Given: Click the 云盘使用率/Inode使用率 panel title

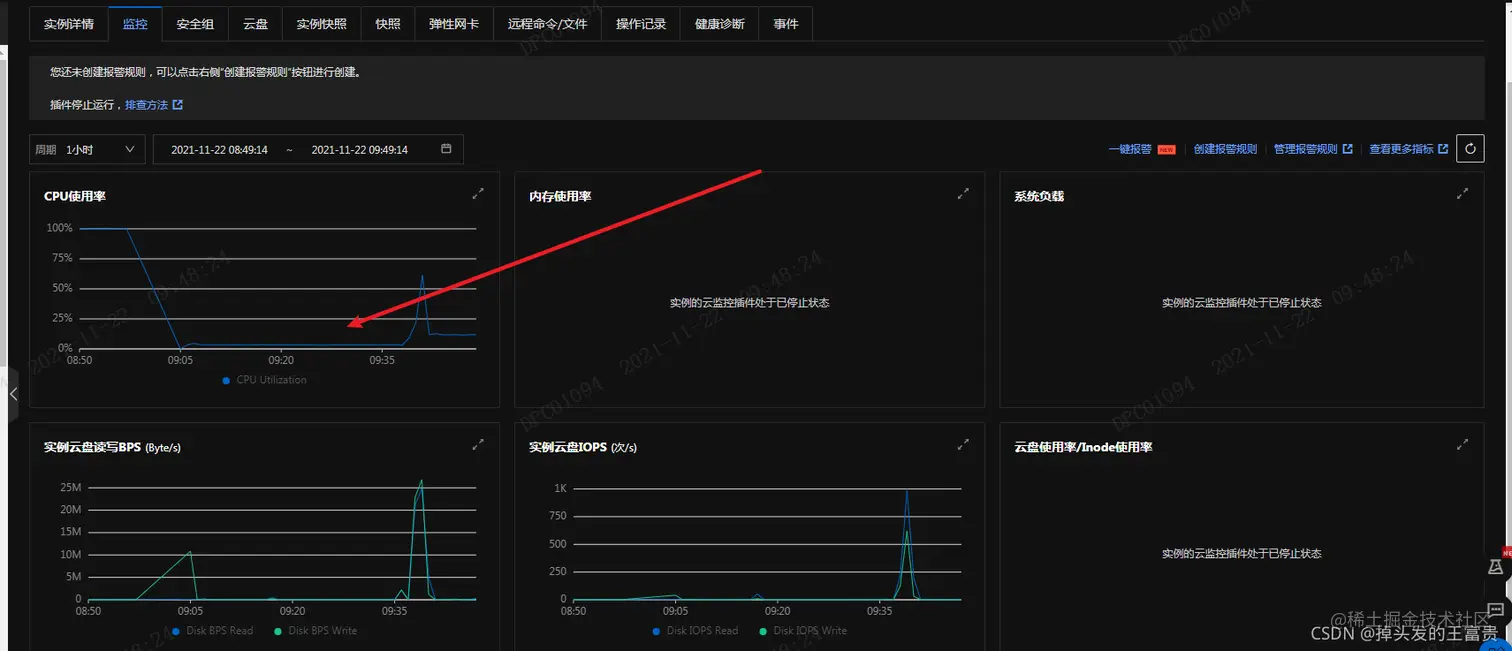Looking at the screenshot, I should pyautogui.click(x=1083, y=447).
